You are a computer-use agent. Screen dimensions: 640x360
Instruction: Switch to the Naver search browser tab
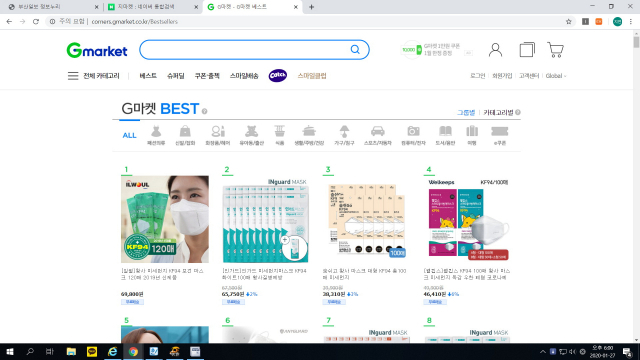coord(152,7)
